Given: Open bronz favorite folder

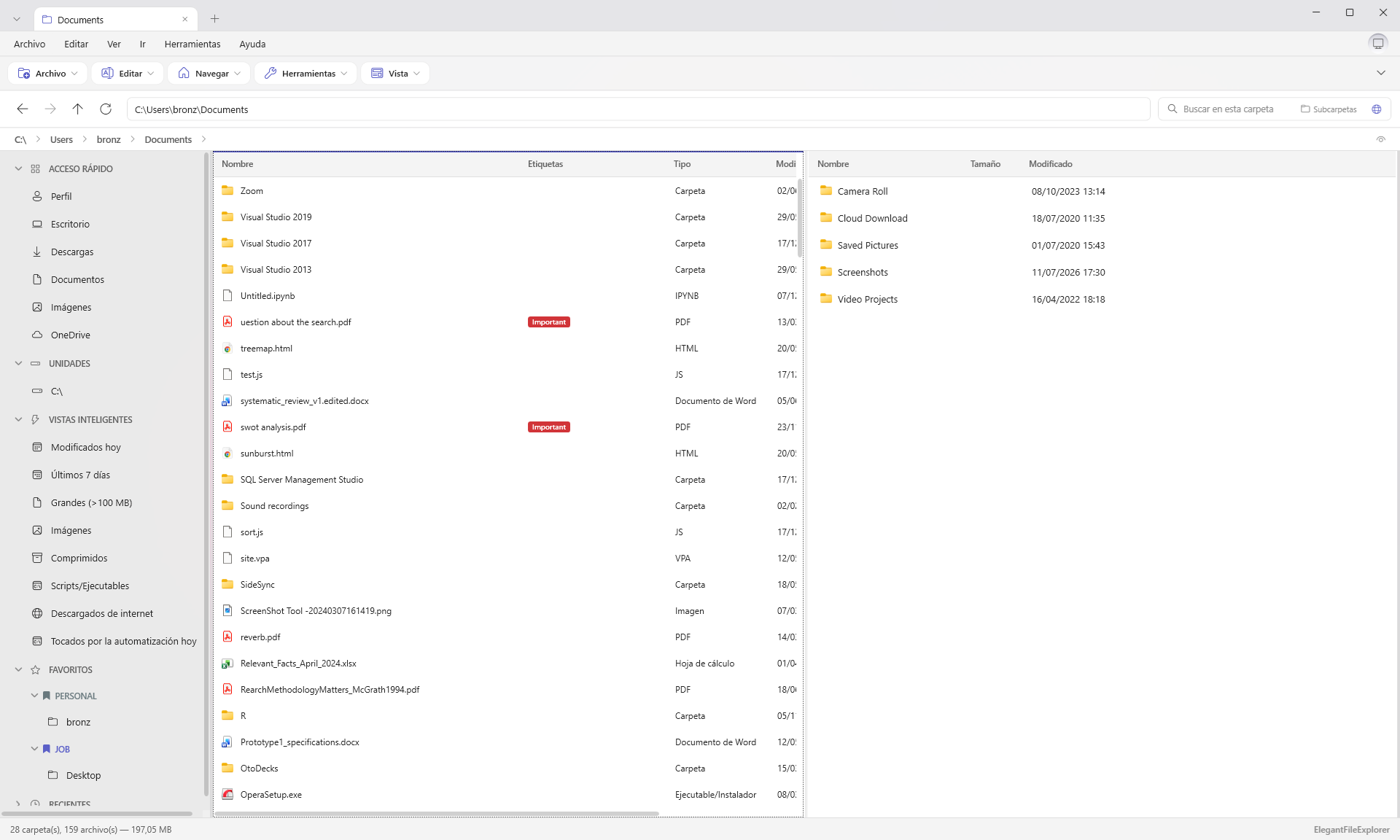Looking at the screenshot, I should click(x=78, y=722).
